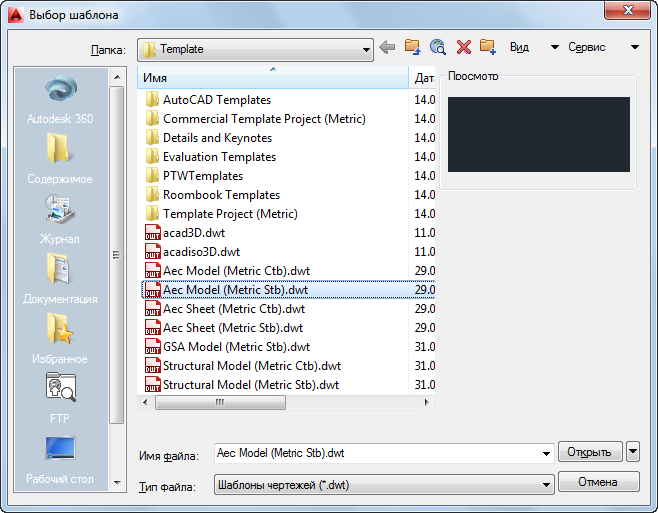
Task: Open the FTP locations shortcut
Action: click(60, 399)
